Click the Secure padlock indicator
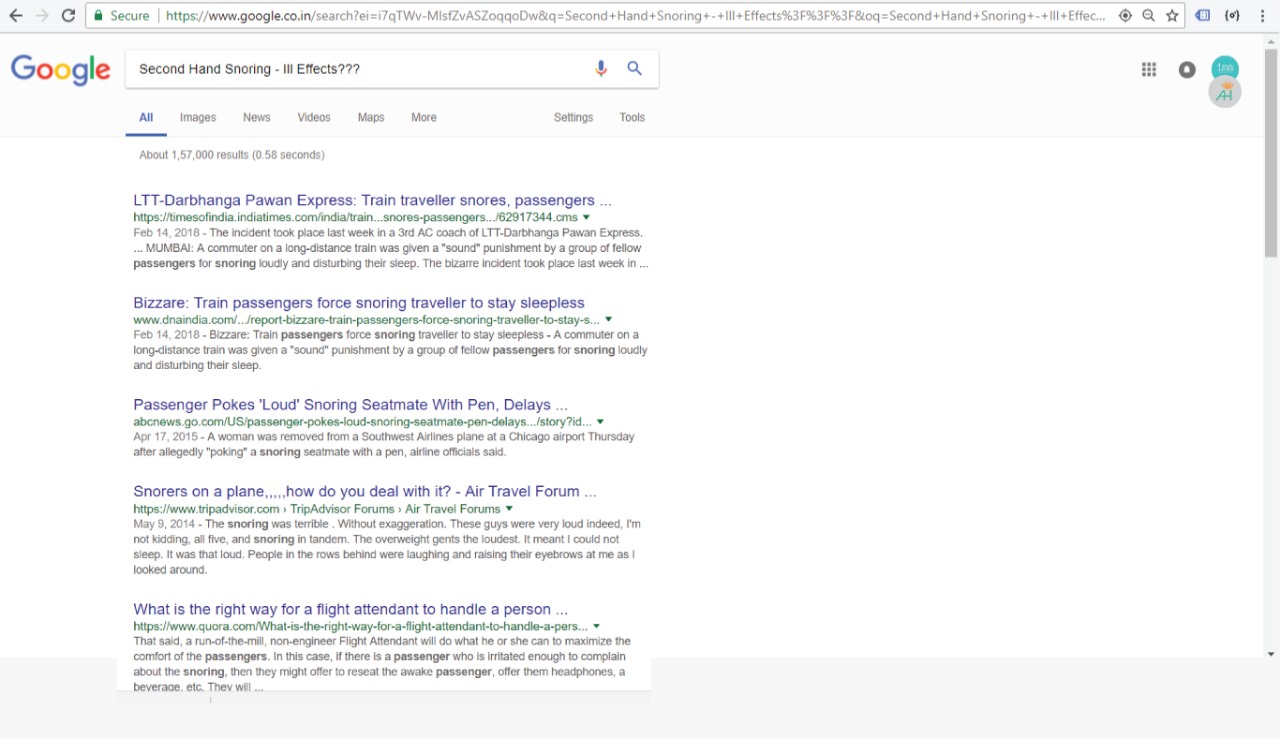Screen dimensions: 1280x739 pyautogui.click(x=122, y=16)
